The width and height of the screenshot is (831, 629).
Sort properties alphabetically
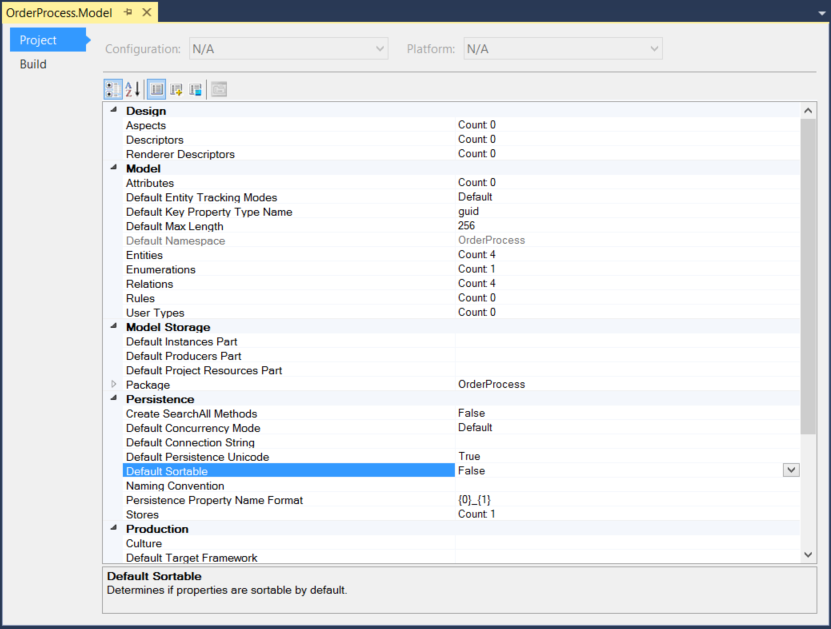point(132,90)
